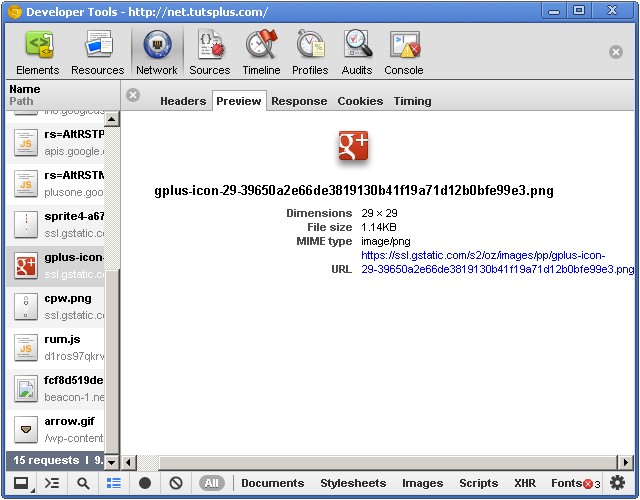Screen dimensions: 640x500
Task: Click the horizontal scrollbar thumb
Action: (388, 462)
